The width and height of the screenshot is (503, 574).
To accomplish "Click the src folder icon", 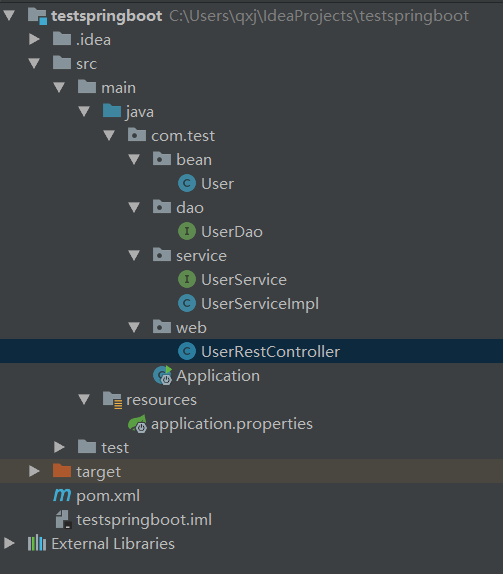I will [62, 63].
